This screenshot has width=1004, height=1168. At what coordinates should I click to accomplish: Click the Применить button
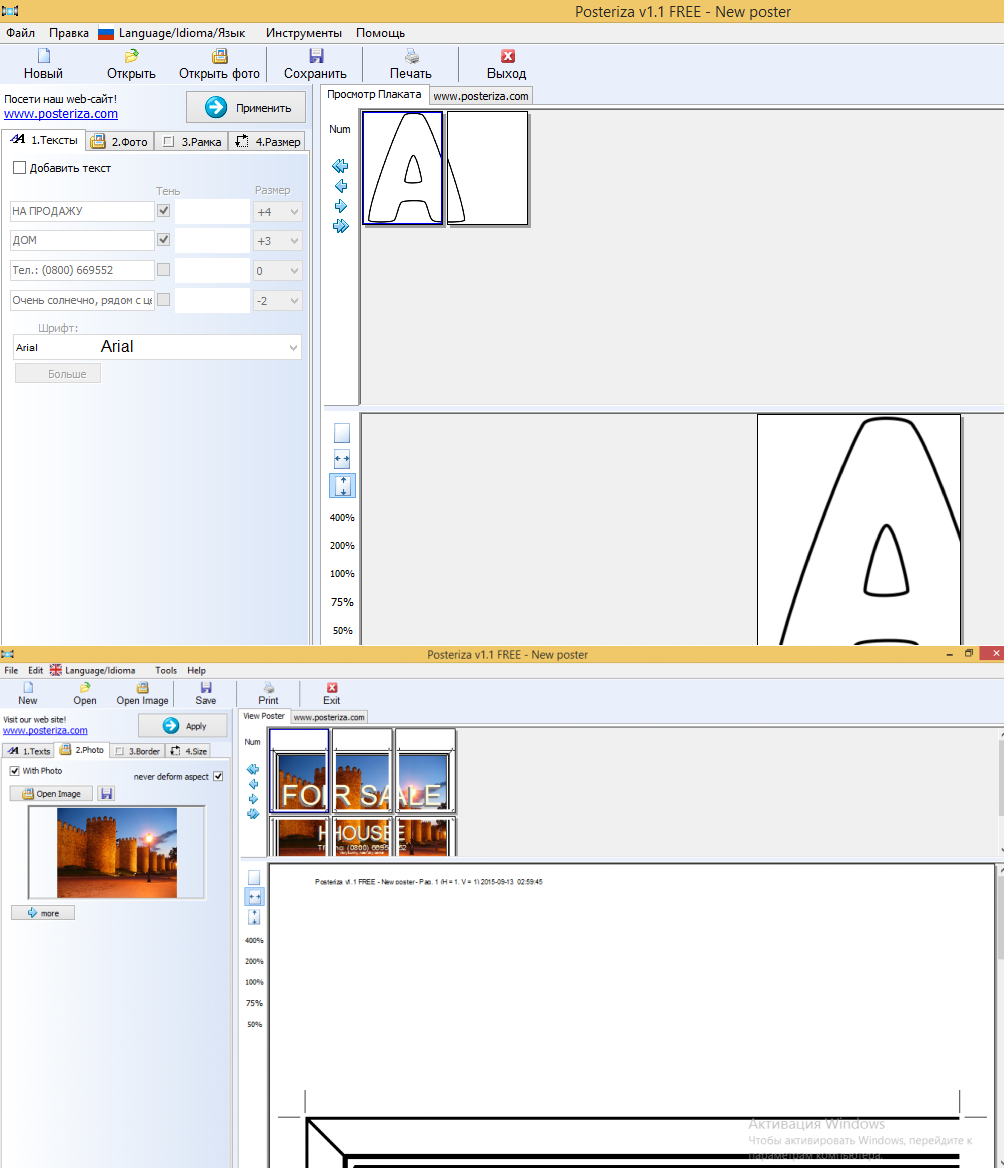[246, 107]
